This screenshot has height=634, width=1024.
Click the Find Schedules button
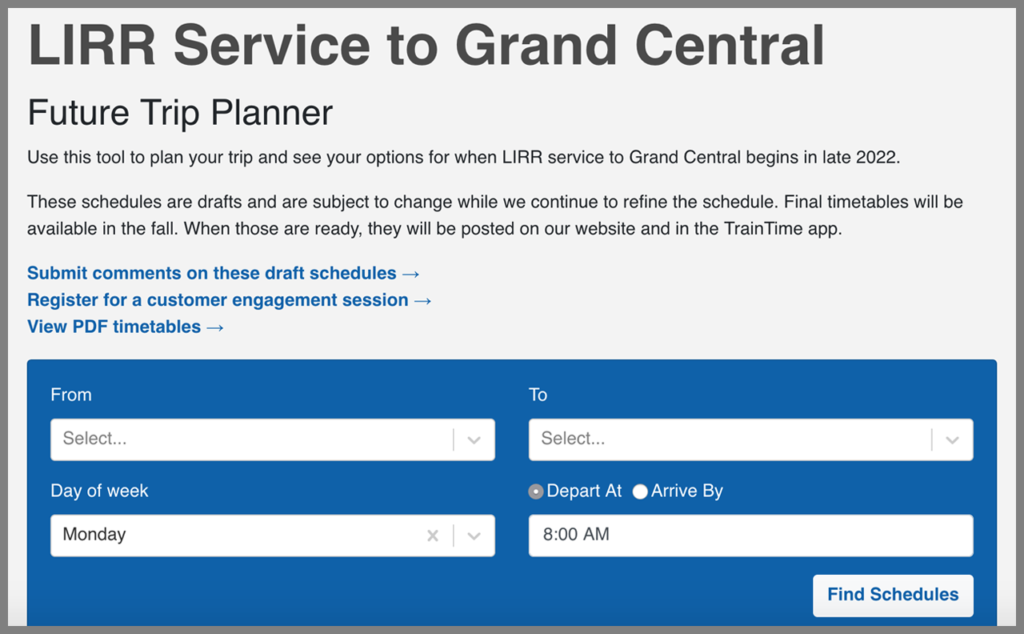(x=892, y=595)
